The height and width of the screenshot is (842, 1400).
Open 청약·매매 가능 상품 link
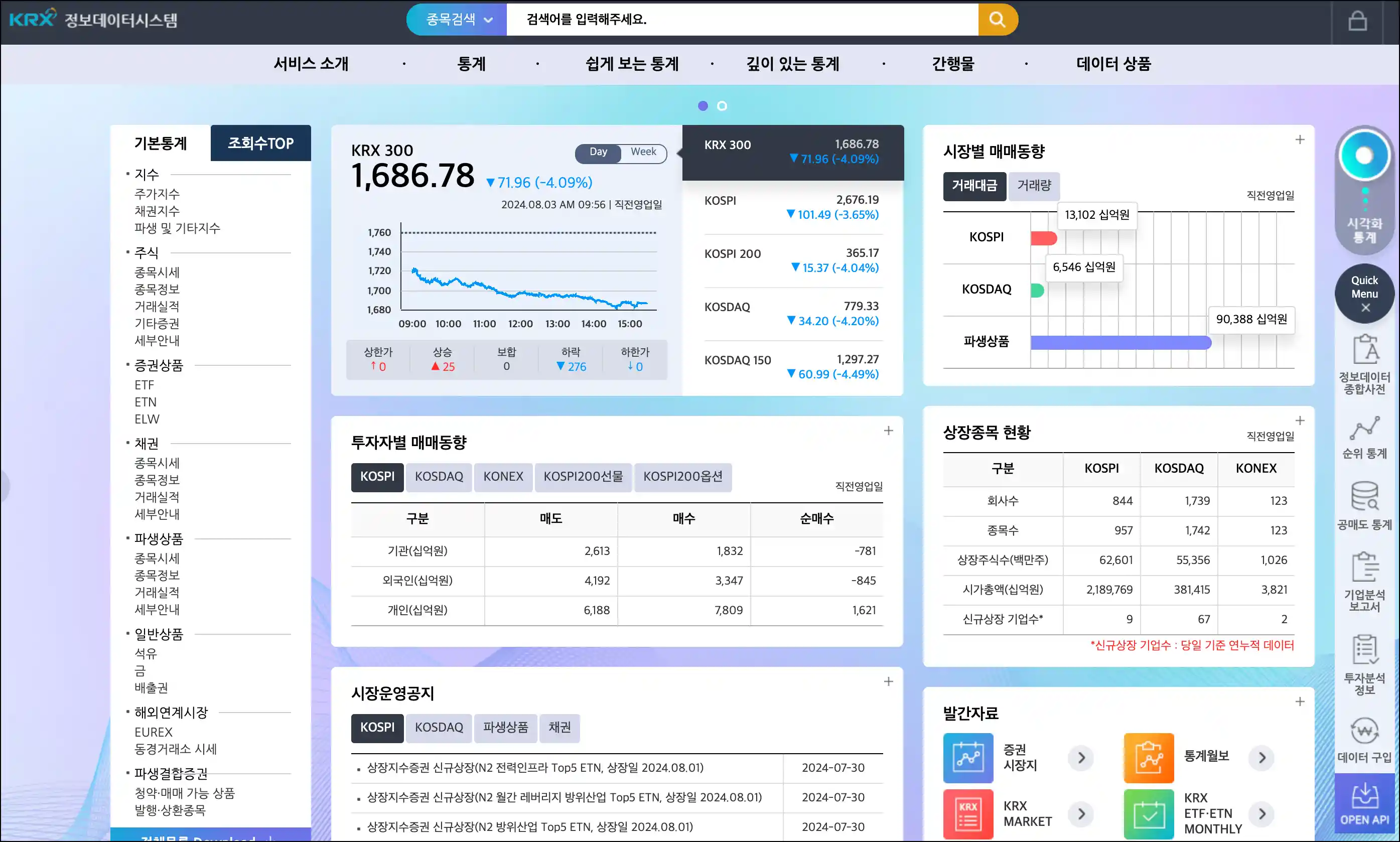tap(184, 793)
